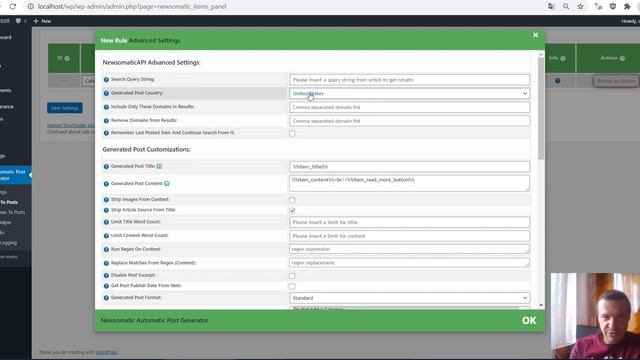Click the scrollbar up arrow in dialog

click(x=541, y=54)
